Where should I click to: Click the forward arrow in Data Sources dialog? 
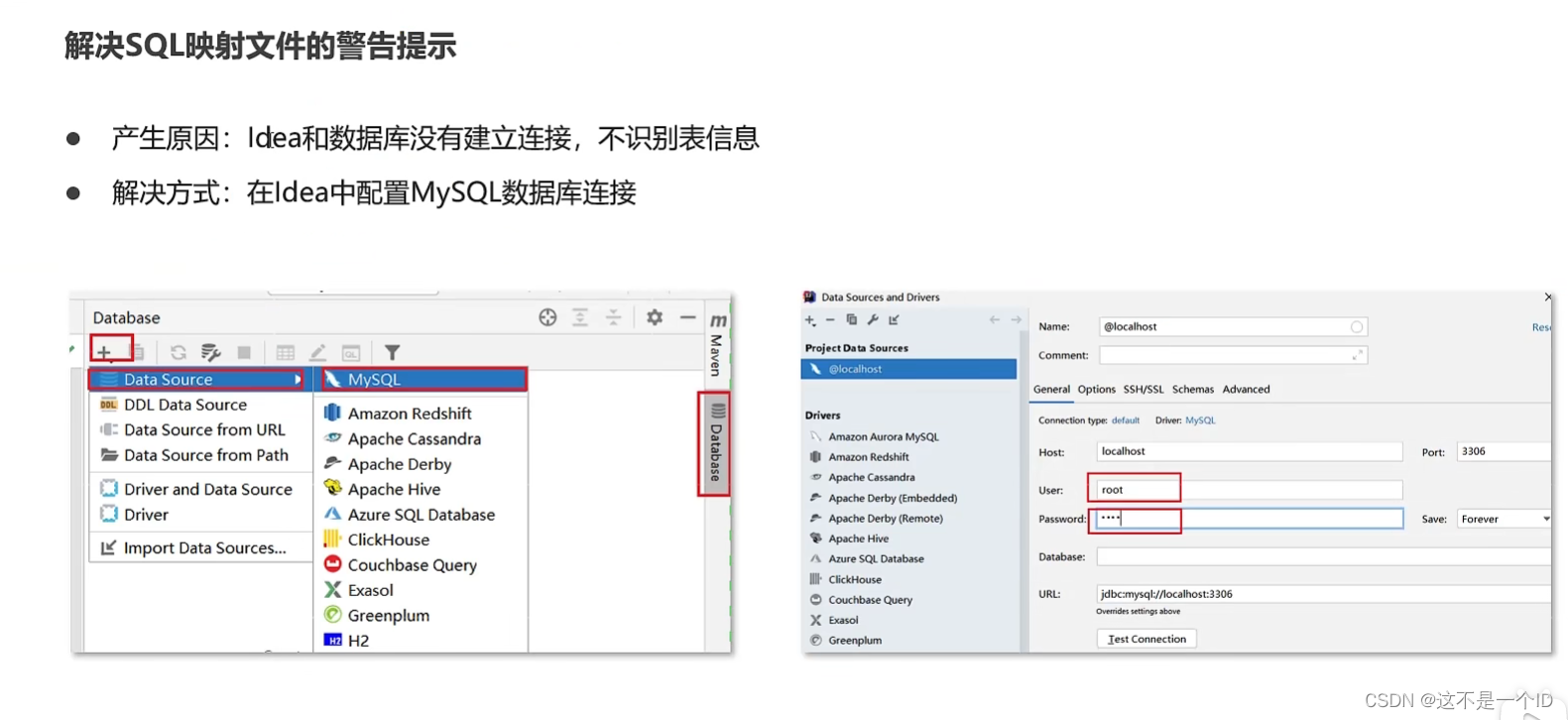click(x=1016, y=319)
